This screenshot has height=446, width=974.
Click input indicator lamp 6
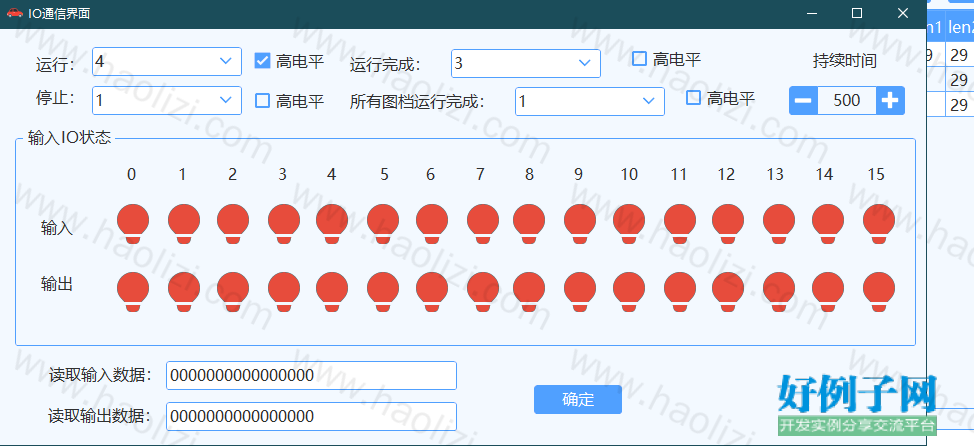(432, 224)
